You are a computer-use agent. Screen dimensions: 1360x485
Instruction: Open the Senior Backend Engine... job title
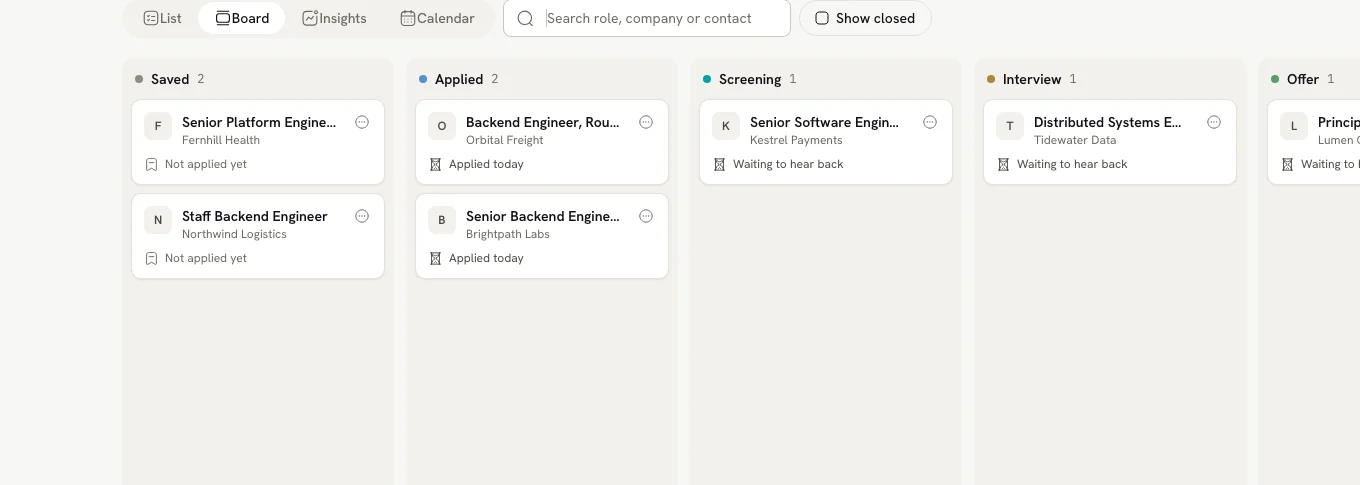(x=543, y=216)
